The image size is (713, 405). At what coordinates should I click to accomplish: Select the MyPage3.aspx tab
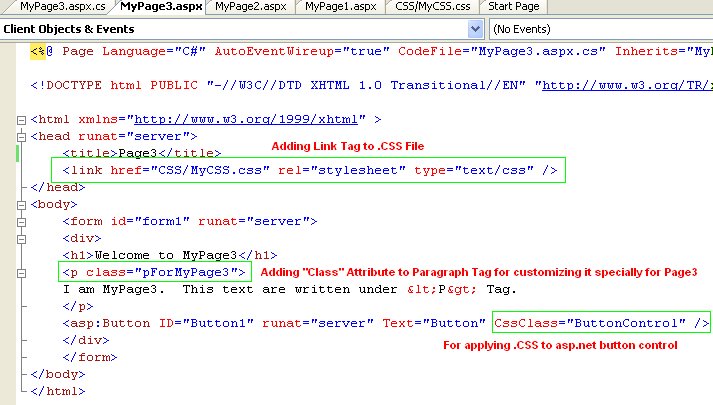coord(161,6)
